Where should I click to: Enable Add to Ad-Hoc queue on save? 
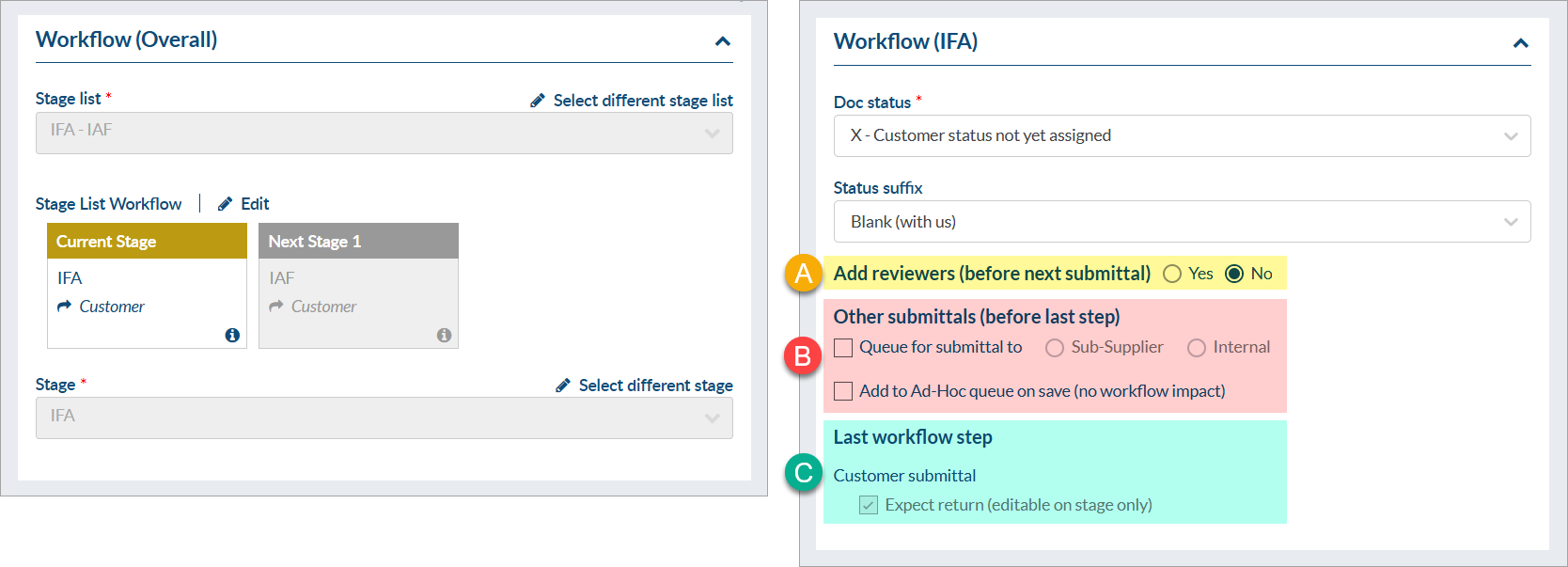point(843,391)
